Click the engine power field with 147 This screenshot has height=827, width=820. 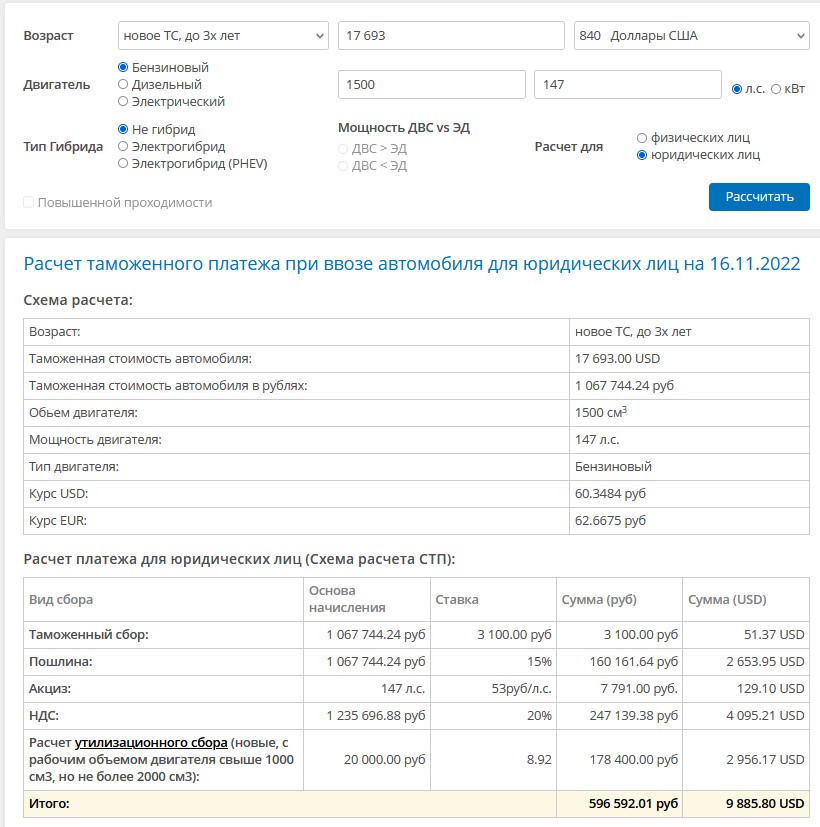point(628,84)
